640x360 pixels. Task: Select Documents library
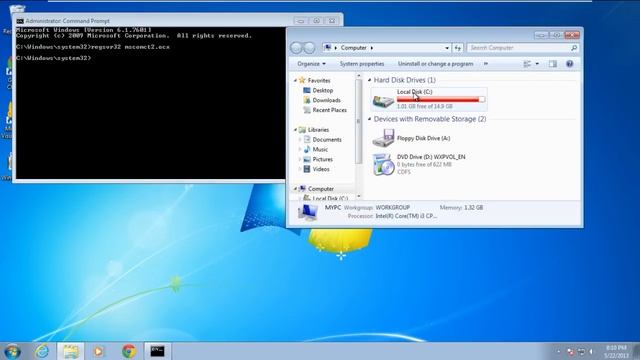[x=327, y=140]
